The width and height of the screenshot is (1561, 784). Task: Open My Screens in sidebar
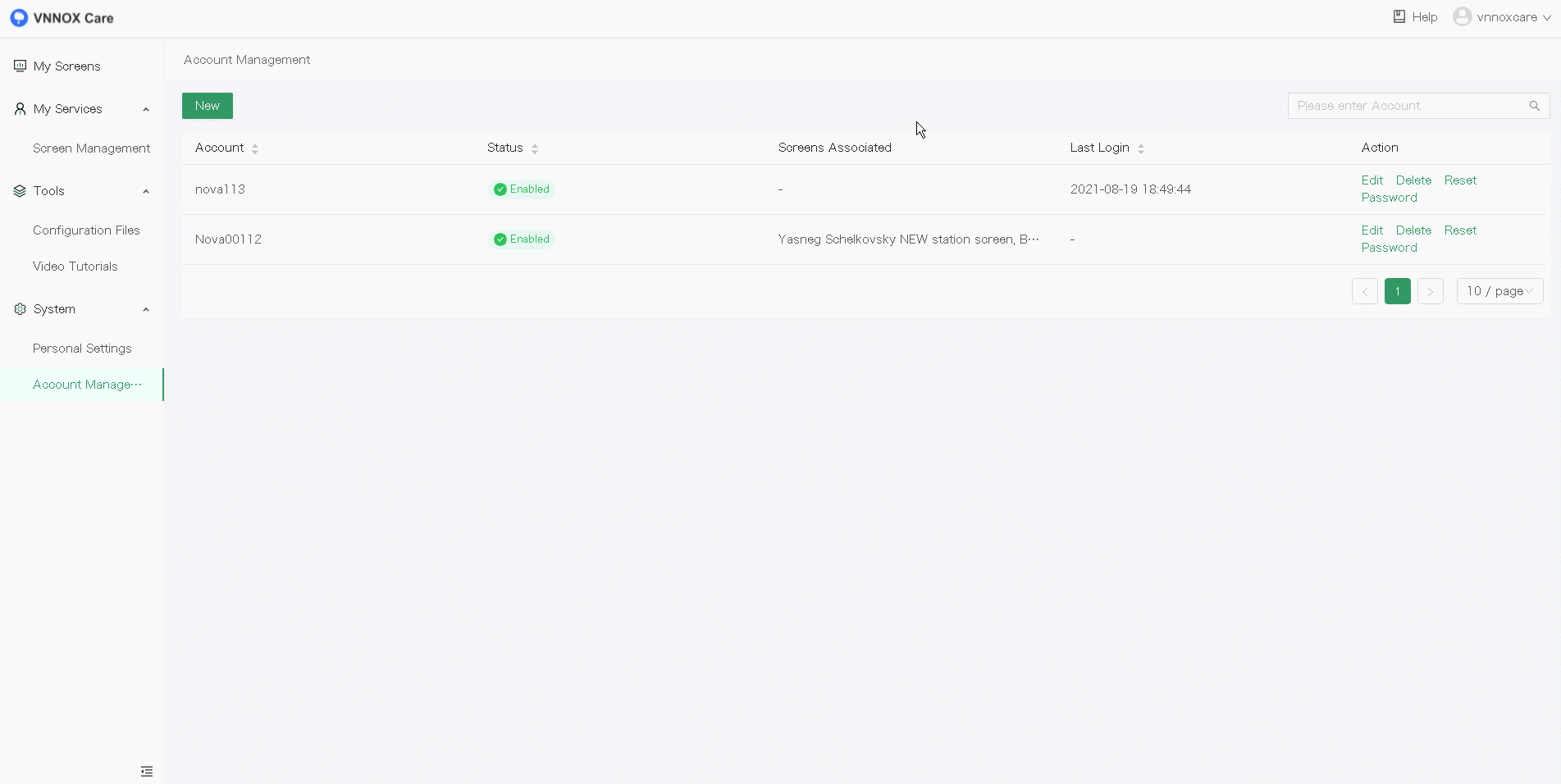click(x=66, y=66)
